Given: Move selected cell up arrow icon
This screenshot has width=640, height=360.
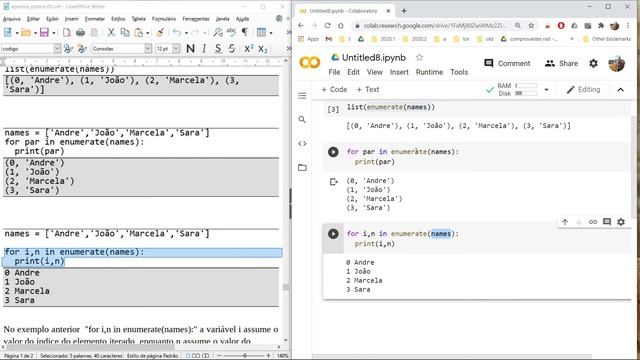Looking at the screenshot, I should pos(565,222).
